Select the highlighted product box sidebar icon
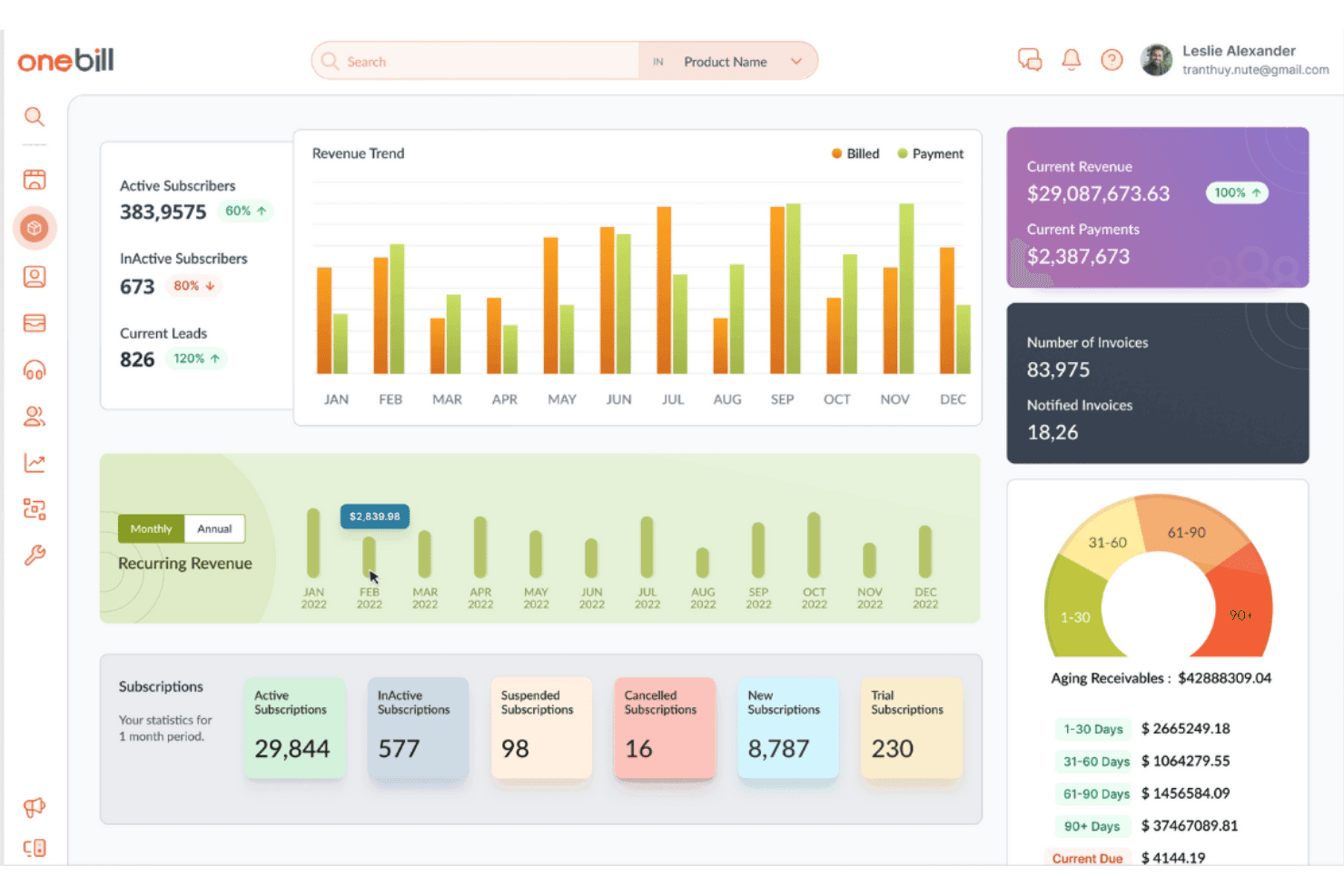 [35, 228]
